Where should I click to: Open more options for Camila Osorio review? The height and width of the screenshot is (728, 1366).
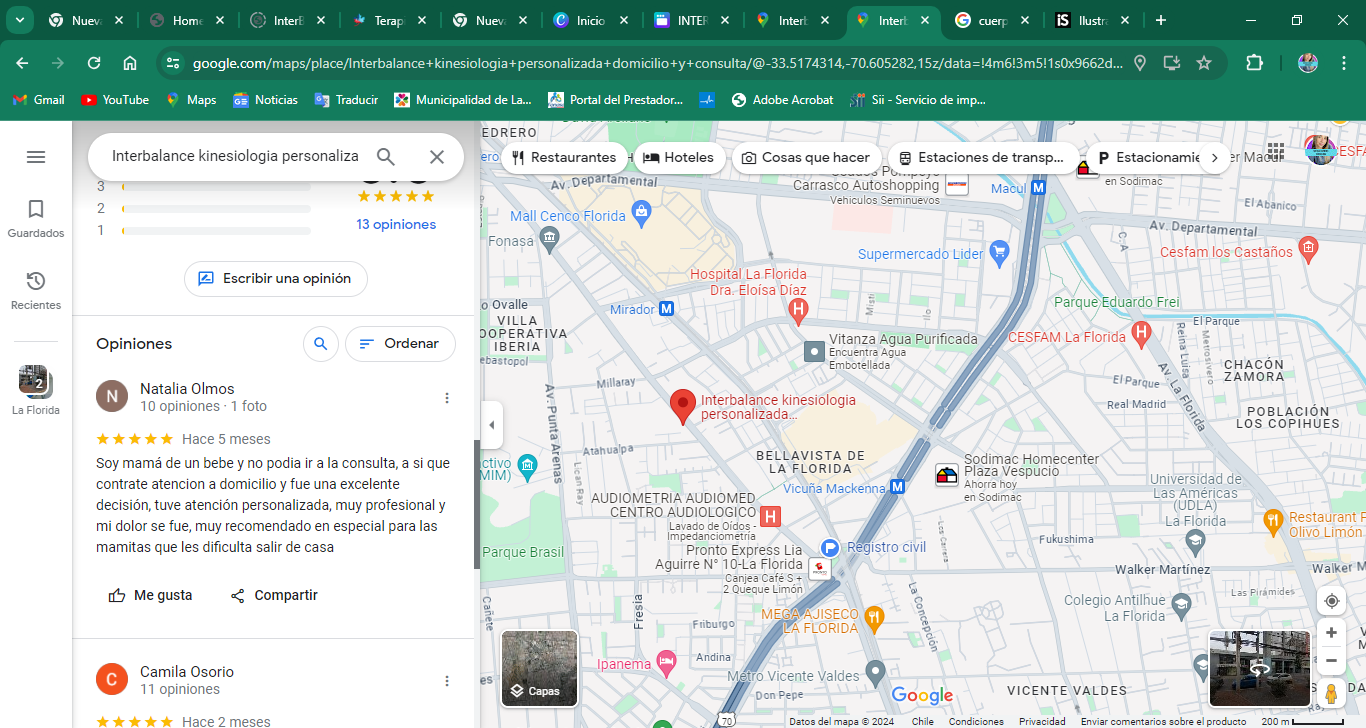pyautogui.click(x=447, y=681)
